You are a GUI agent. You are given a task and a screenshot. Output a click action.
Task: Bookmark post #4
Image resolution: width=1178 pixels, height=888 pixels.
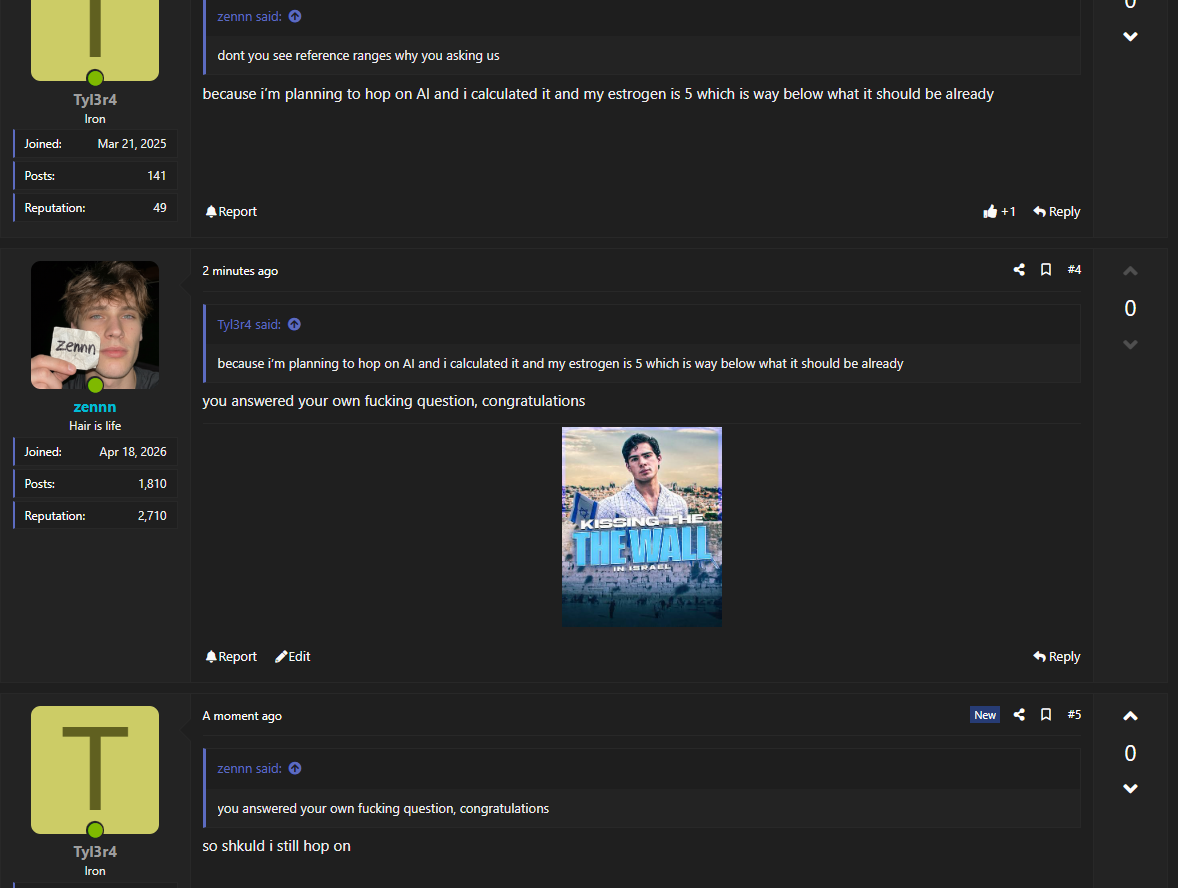pos(1045,270)
